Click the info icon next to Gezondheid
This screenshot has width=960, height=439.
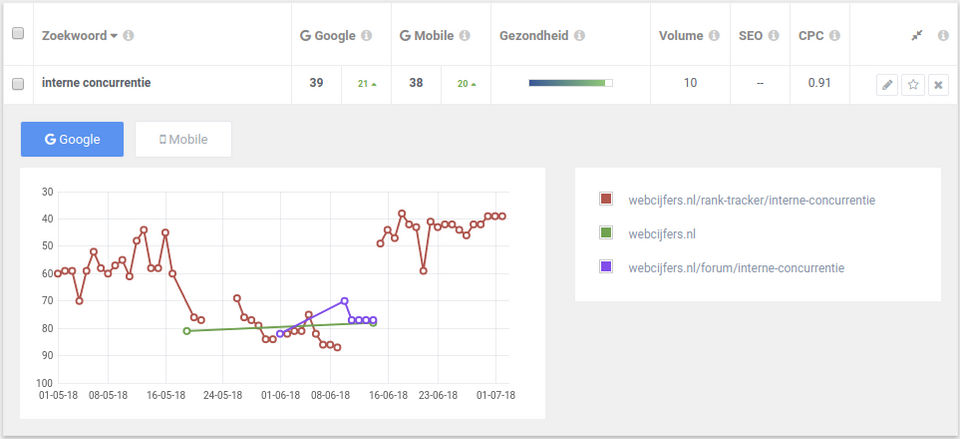coord(580,36)
